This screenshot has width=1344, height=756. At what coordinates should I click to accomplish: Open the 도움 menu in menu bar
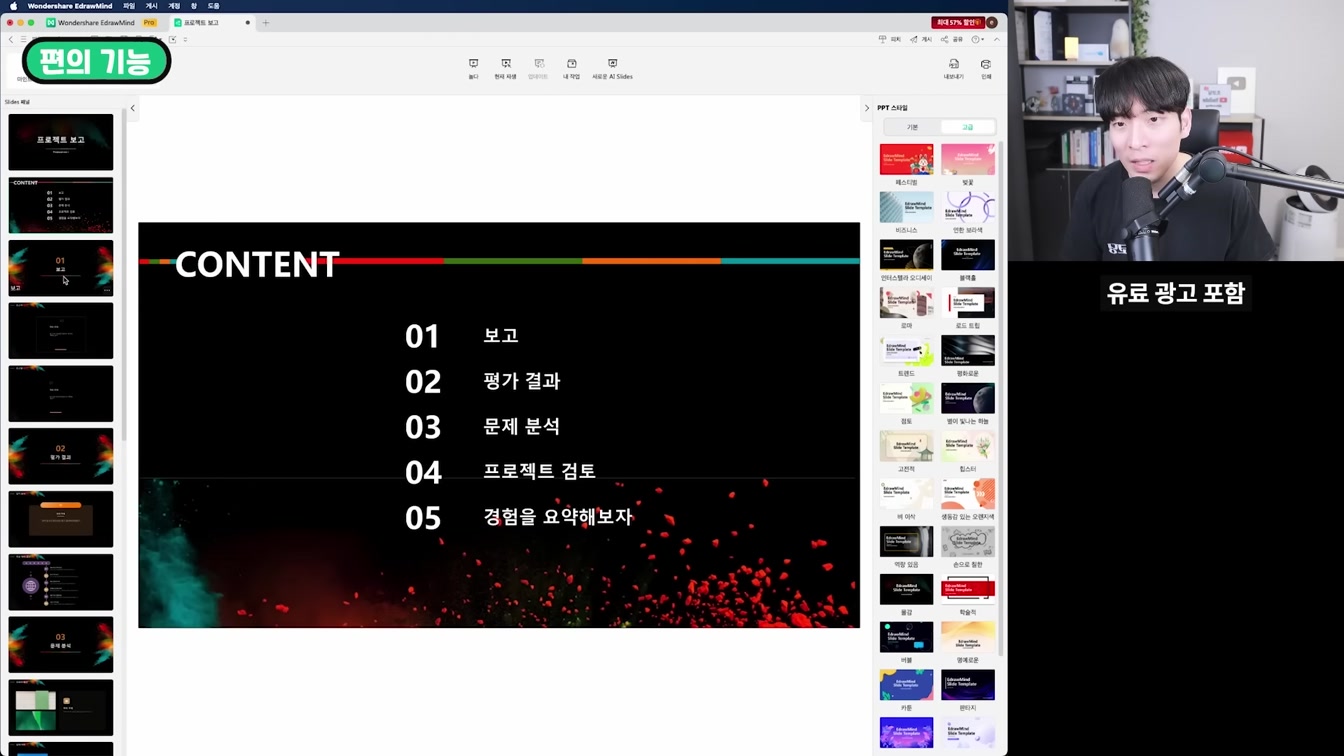(213, 6)
